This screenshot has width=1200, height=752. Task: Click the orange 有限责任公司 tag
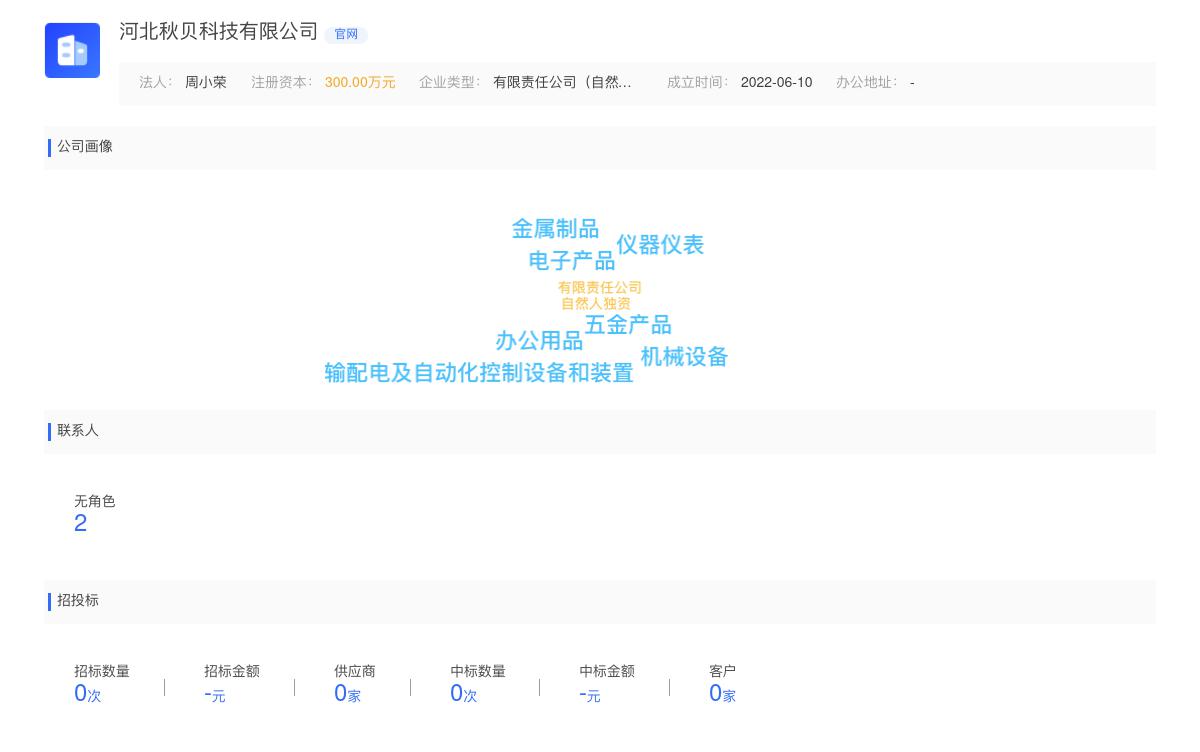[x=600, y=288]
